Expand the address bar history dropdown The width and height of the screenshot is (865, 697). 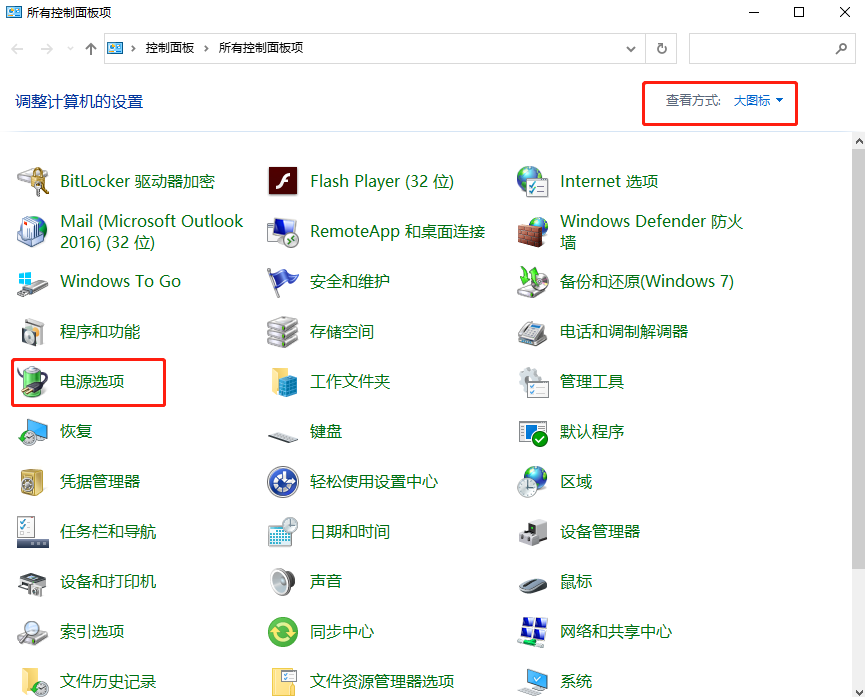point(630,47)
